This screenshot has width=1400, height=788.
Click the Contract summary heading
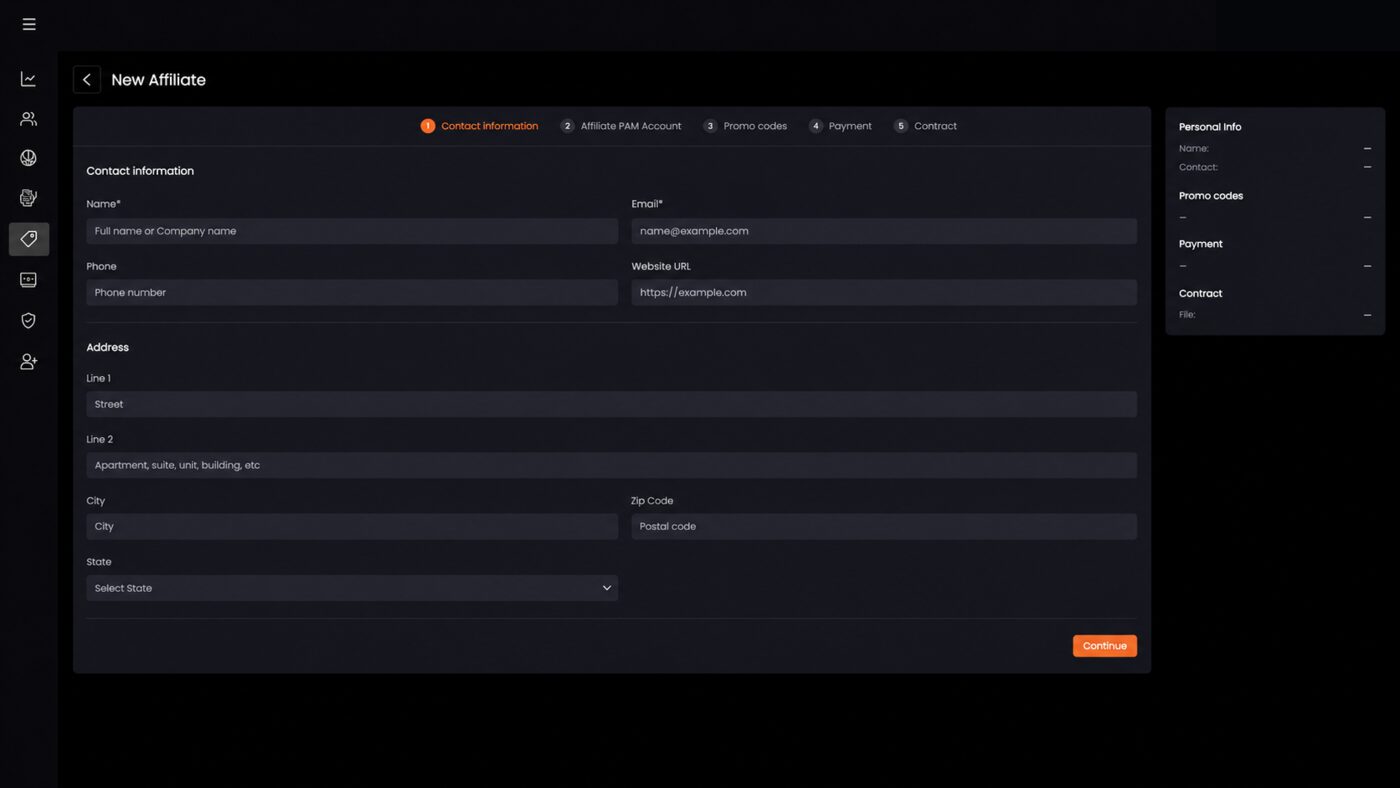pyautogui.click(x=1201, y=293)
